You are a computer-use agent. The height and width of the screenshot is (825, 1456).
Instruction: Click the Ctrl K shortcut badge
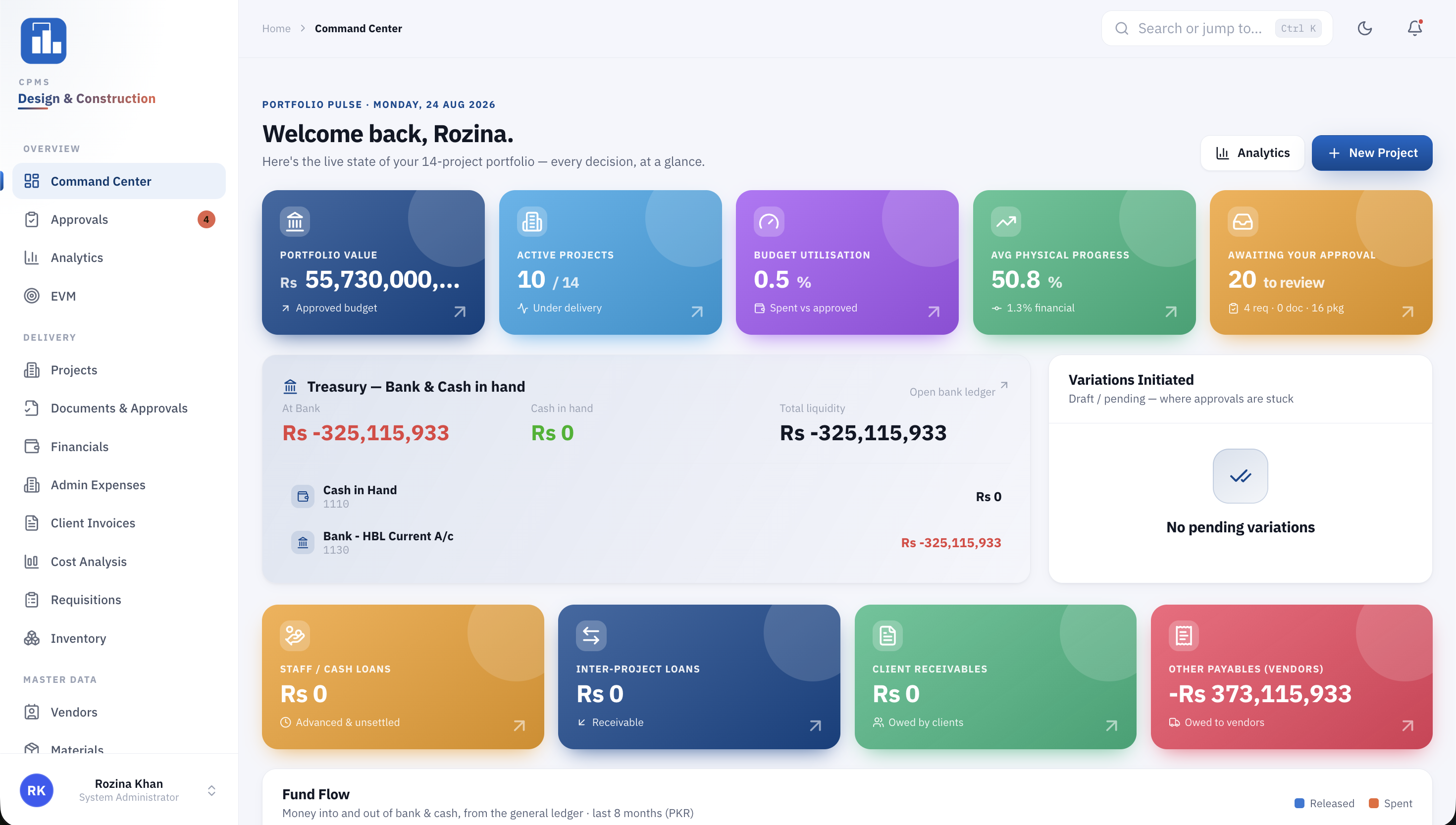point(1298,28)
